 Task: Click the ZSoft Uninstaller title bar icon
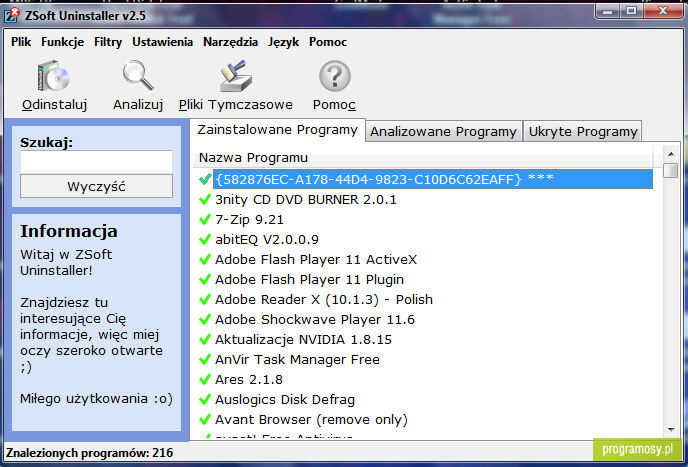tap(12, 15)
